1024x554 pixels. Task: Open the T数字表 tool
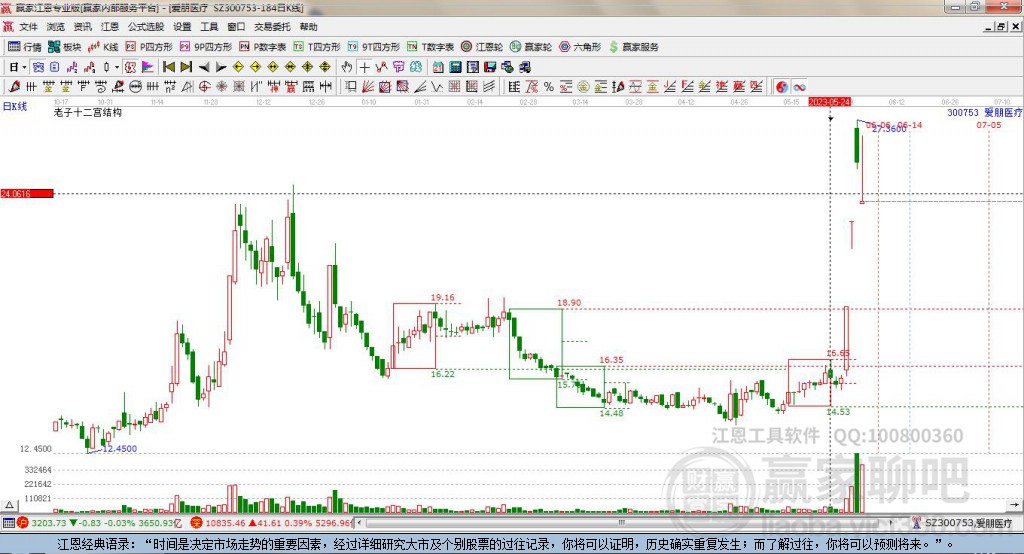pos(430,47)
